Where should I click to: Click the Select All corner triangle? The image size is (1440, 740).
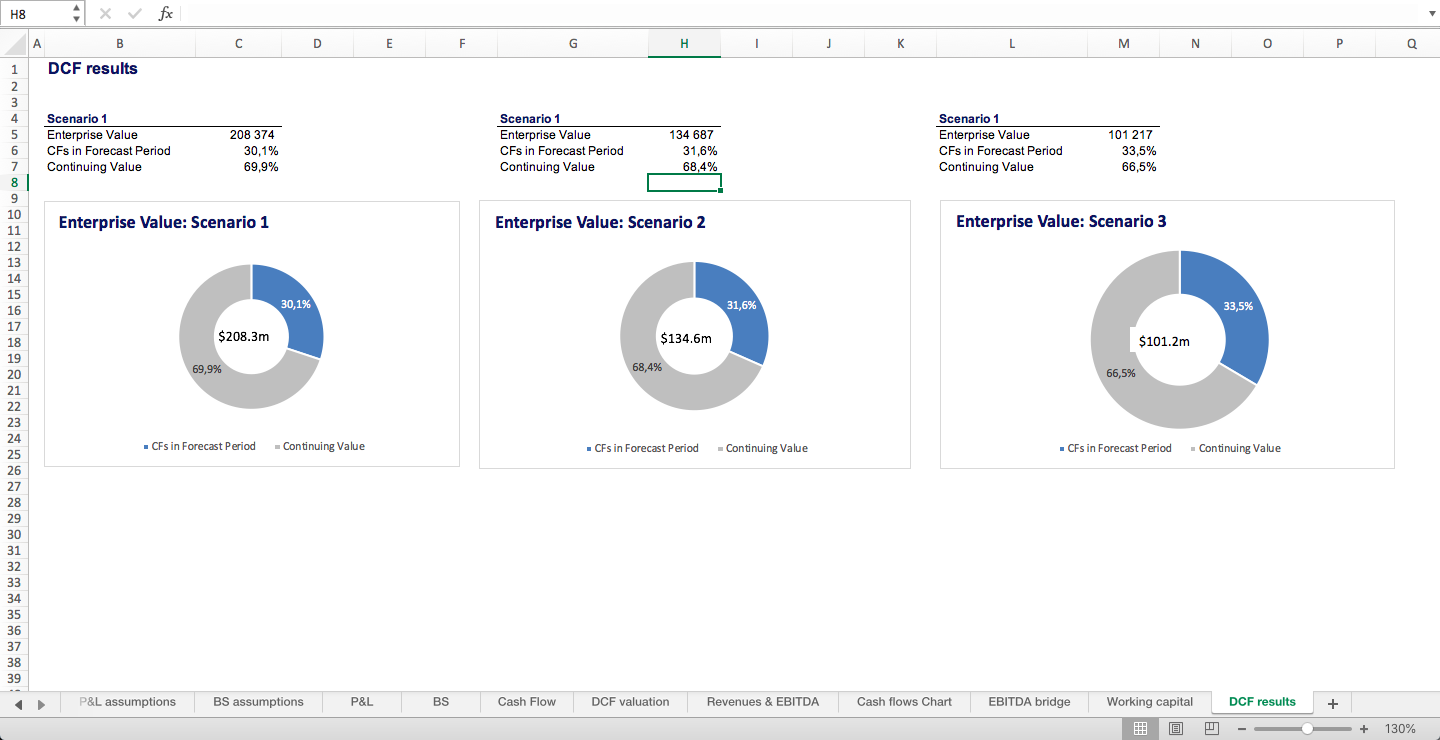click(14, 44)
